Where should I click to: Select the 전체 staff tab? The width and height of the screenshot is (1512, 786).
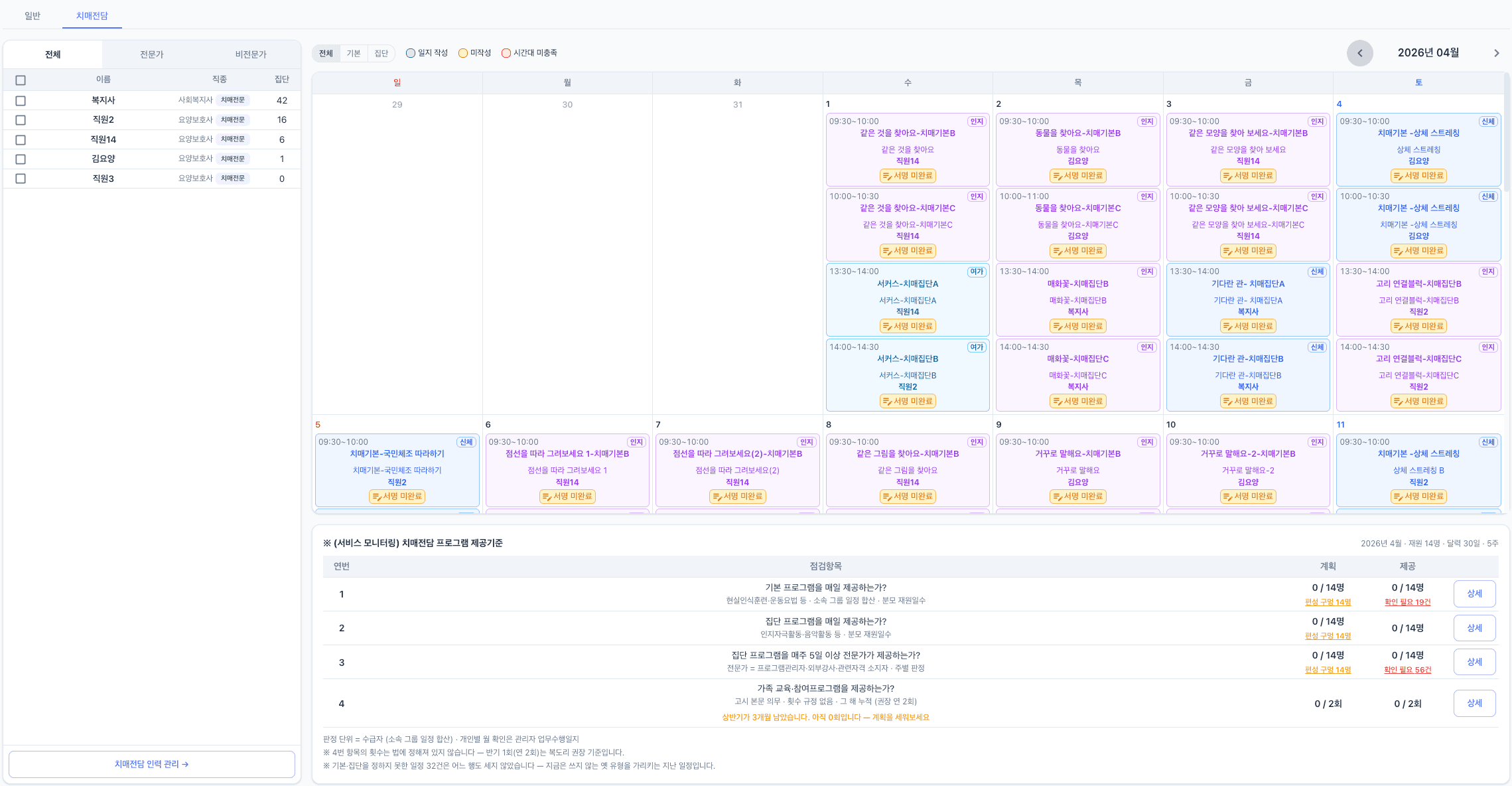tap(52, 54)
